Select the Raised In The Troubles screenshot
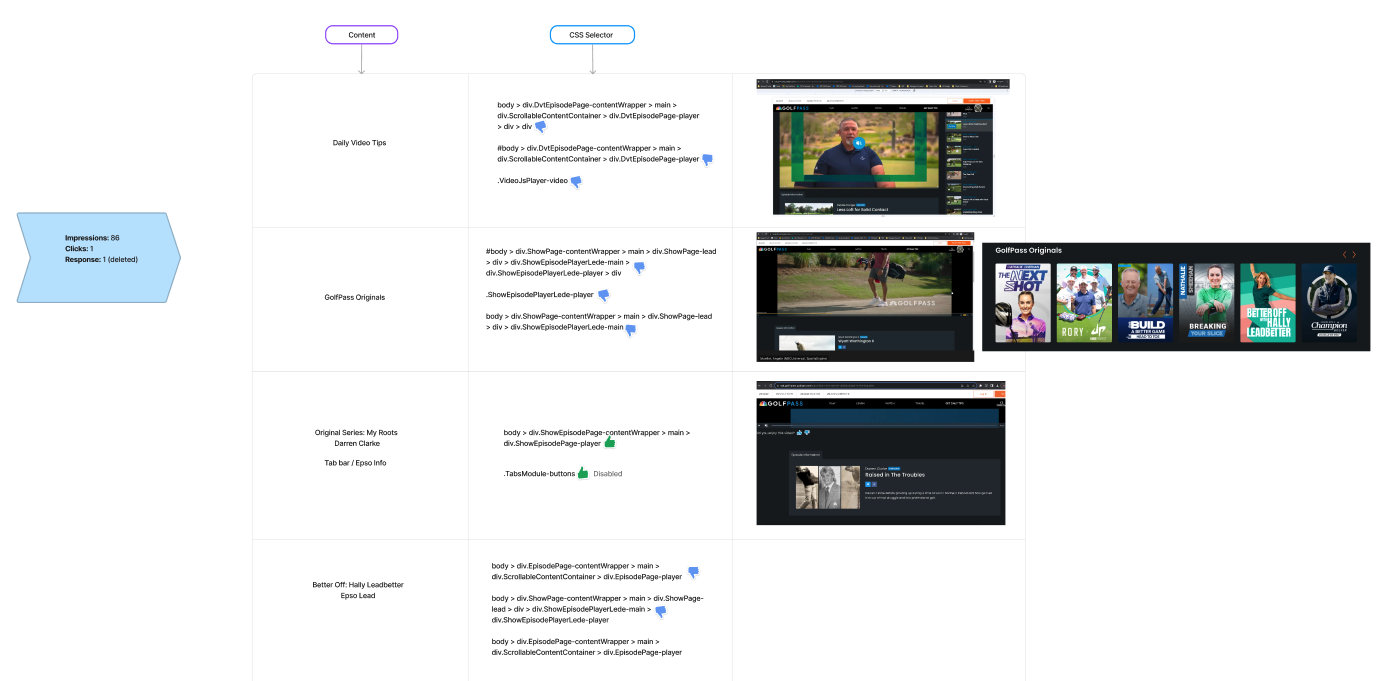Viewport: 1386px width, 681px height. [x=881, y=453]
